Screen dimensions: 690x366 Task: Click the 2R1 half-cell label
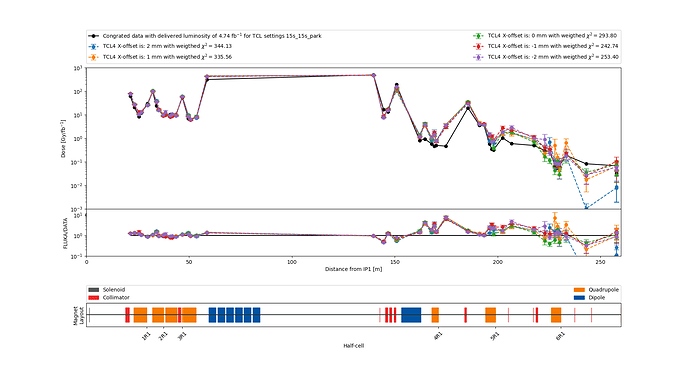click(x=163, y=337)
